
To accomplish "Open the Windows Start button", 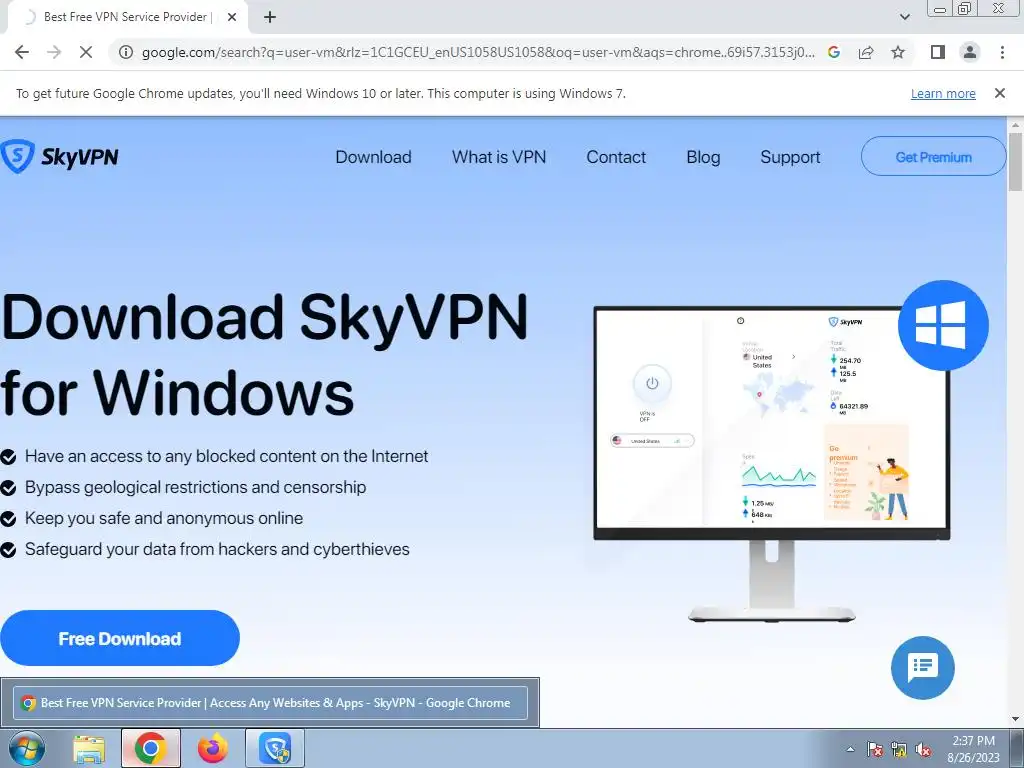I will click(26, 748).
